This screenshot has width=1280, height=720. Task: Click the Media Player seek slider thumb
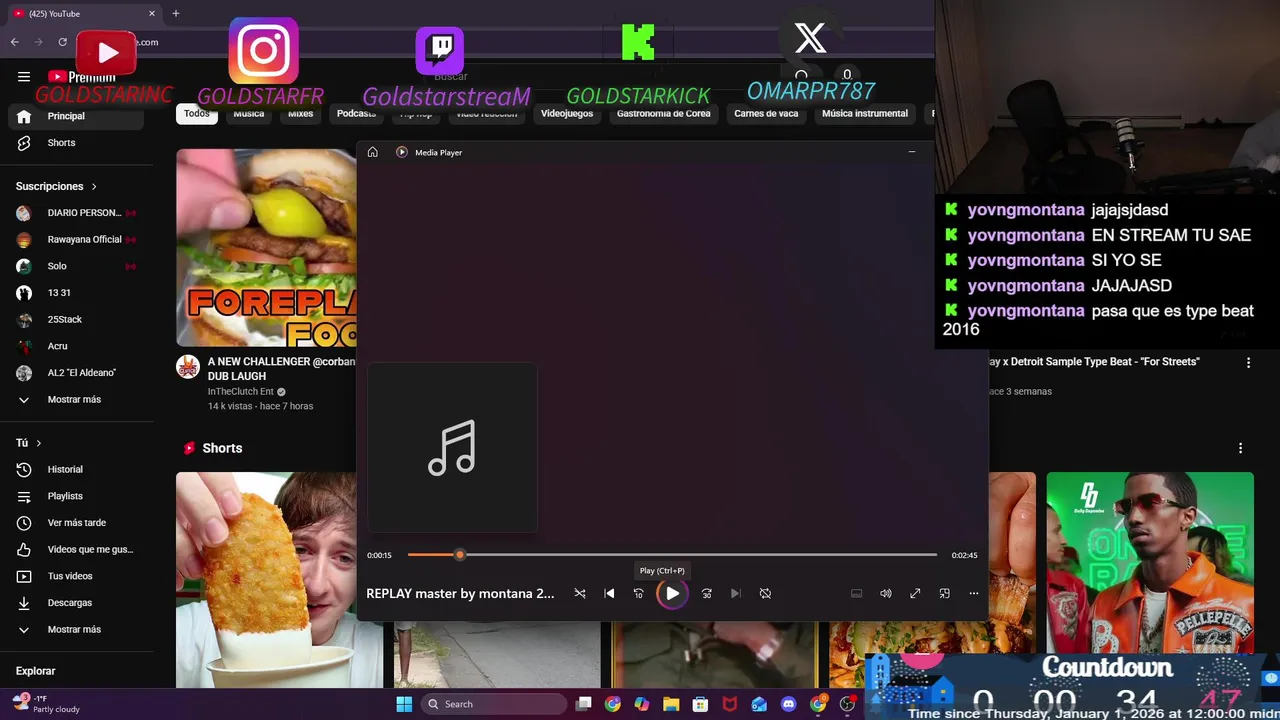[x=459, y=554]
